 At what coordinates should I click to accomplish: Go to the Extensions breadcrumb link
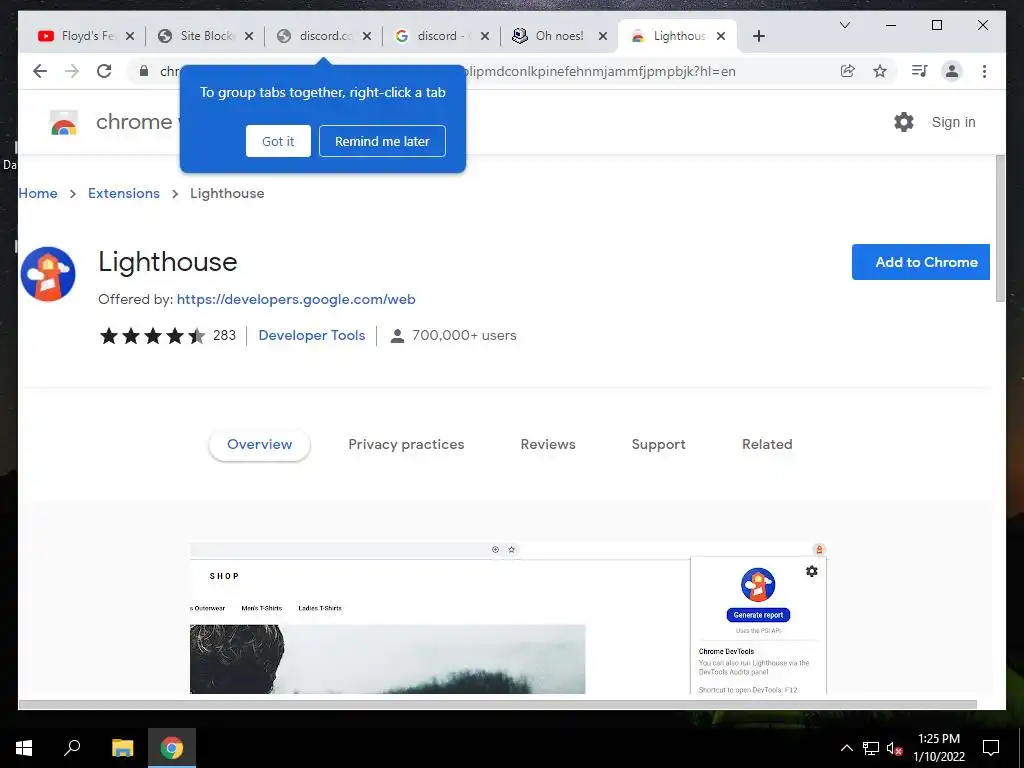tap(124, 193)
